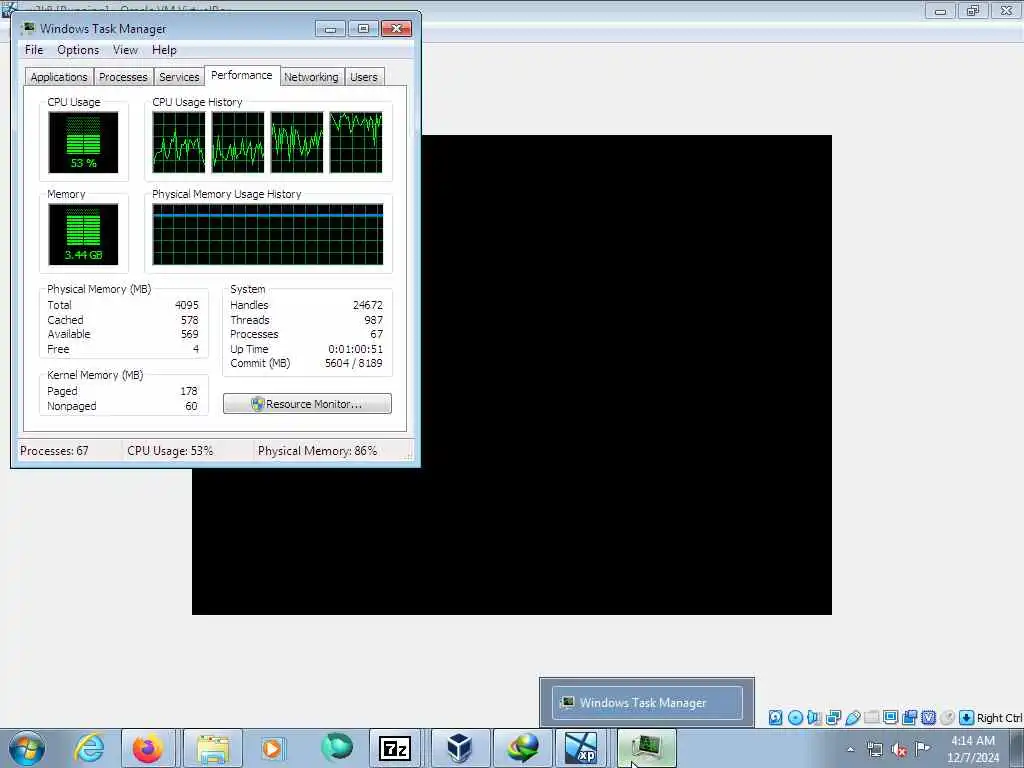
Task: Click the Total 4095 physical memory value
Action: pos(187,305)
